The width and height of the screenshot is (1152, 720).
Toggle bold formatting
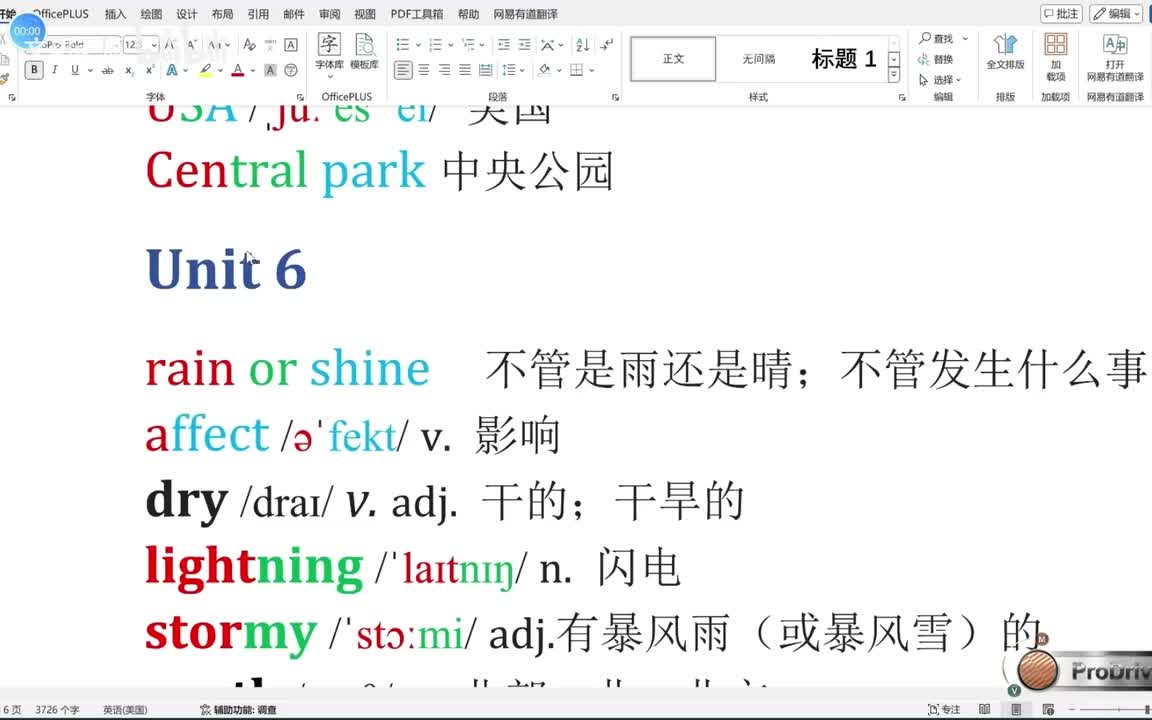point(34,70)
